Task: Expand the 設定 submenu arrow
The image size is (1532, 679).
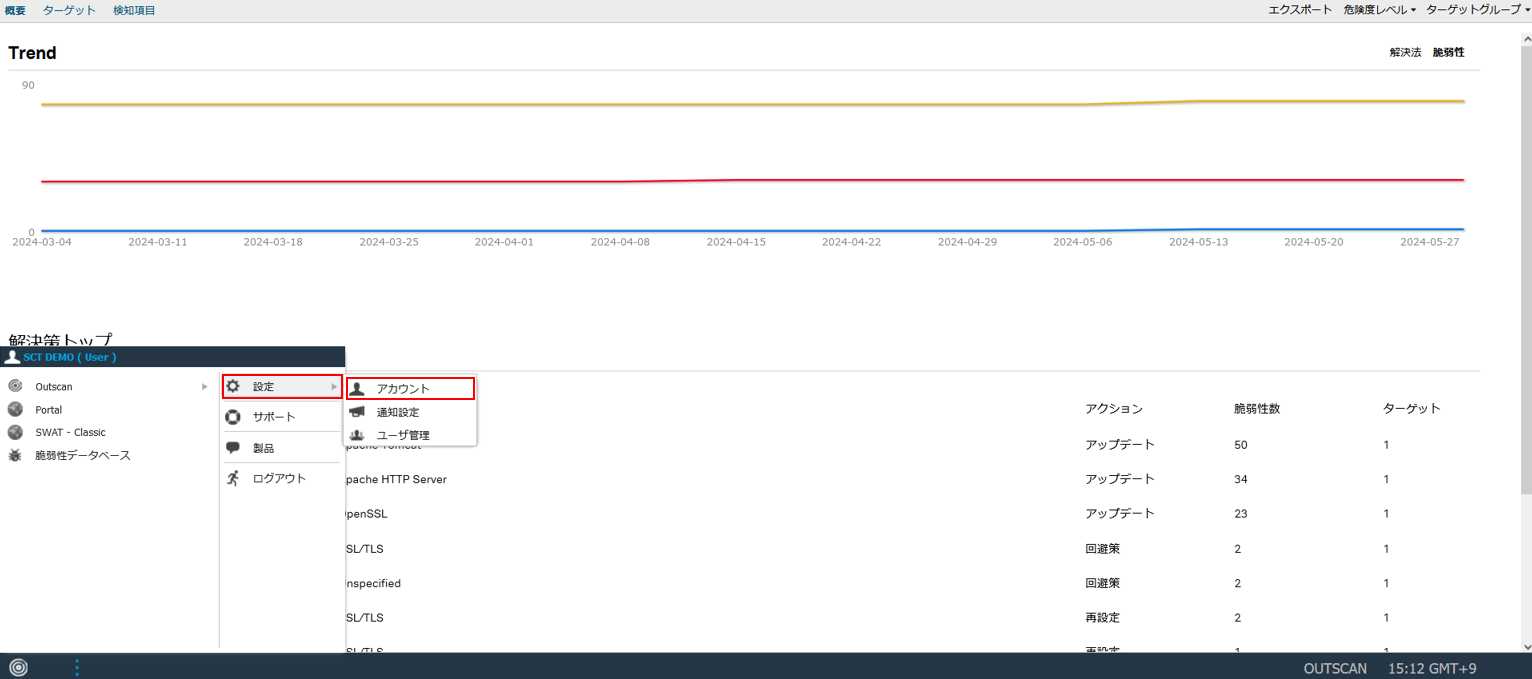Action: [x=335, y=387]
